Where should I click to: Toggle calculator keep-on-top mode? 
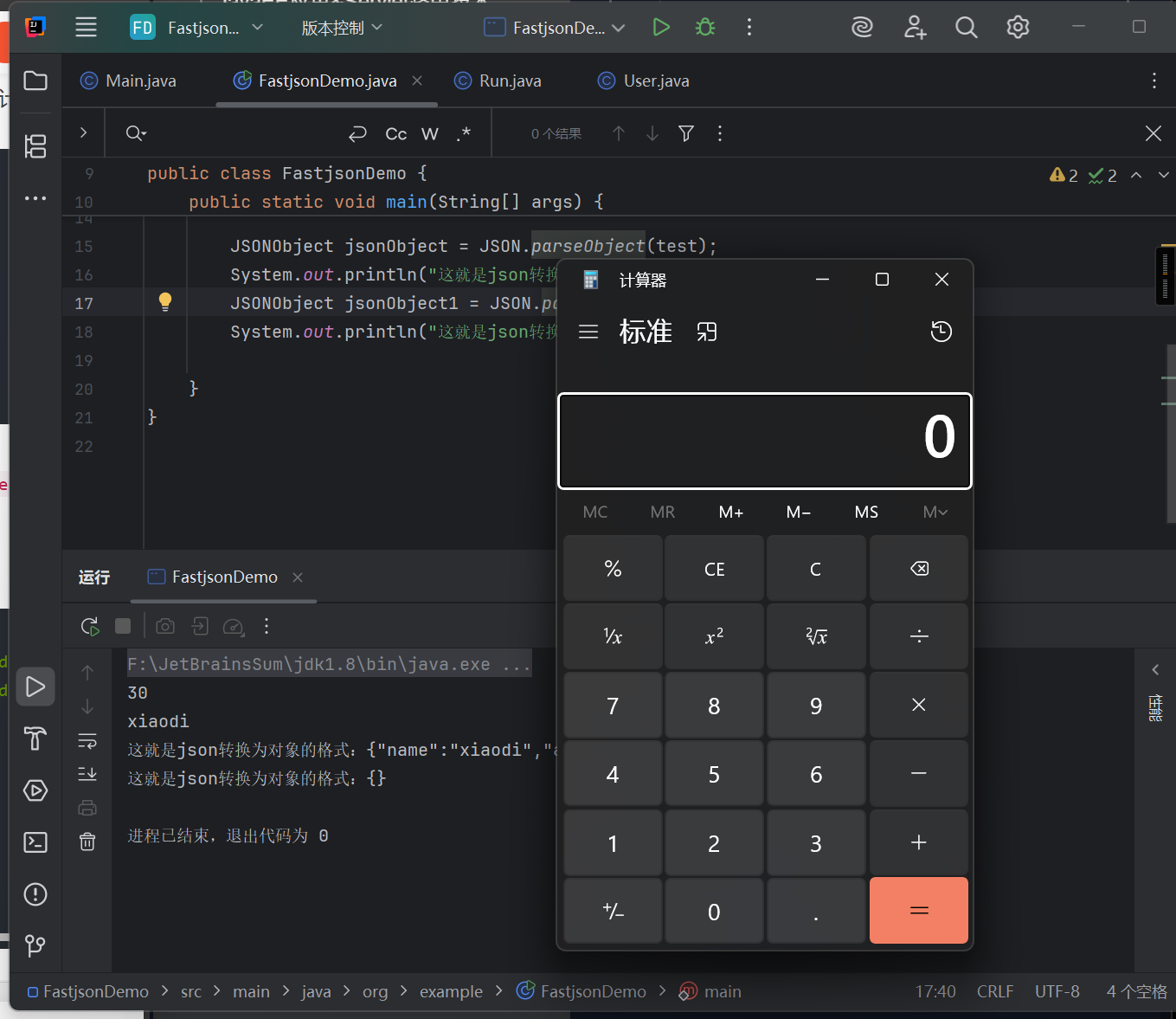pyautogui.click(x=707, y=332)
